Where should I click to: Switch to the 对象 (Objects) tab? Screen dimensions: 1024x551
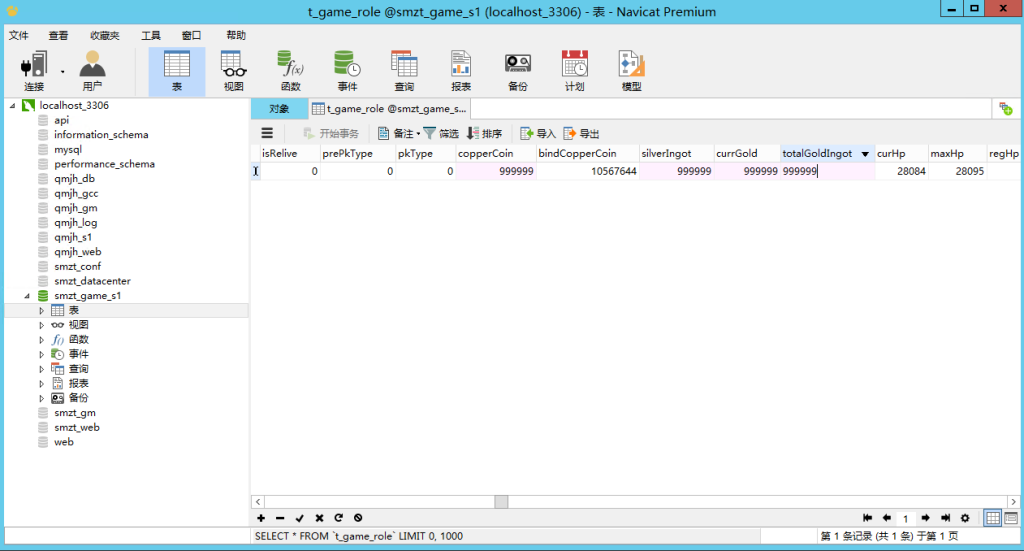point(279,109)
